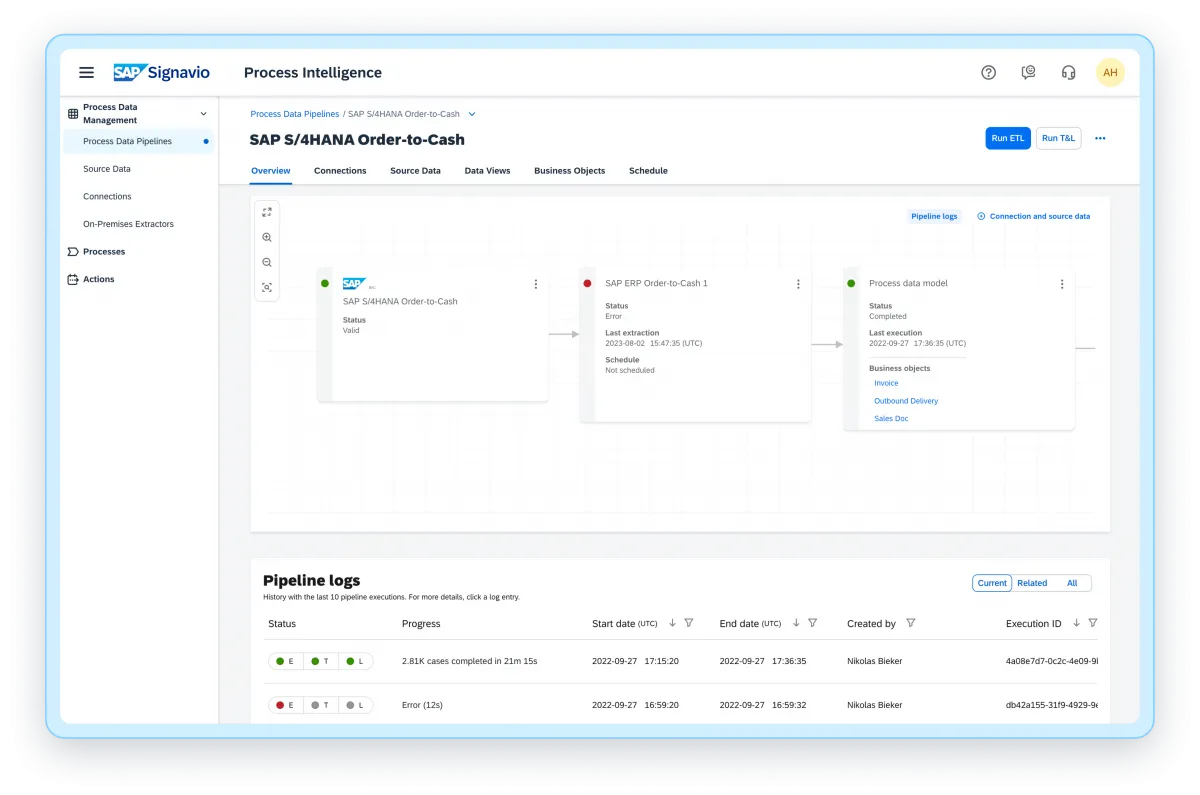Click the log entry 'Error (12s)'
The image size is (1200, 795).
422,705
